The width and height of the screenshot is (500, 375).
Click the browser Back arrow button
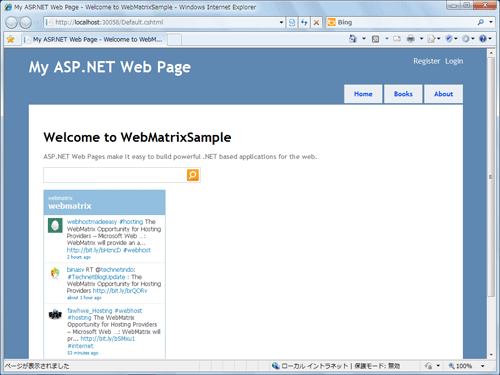point(12,23)
